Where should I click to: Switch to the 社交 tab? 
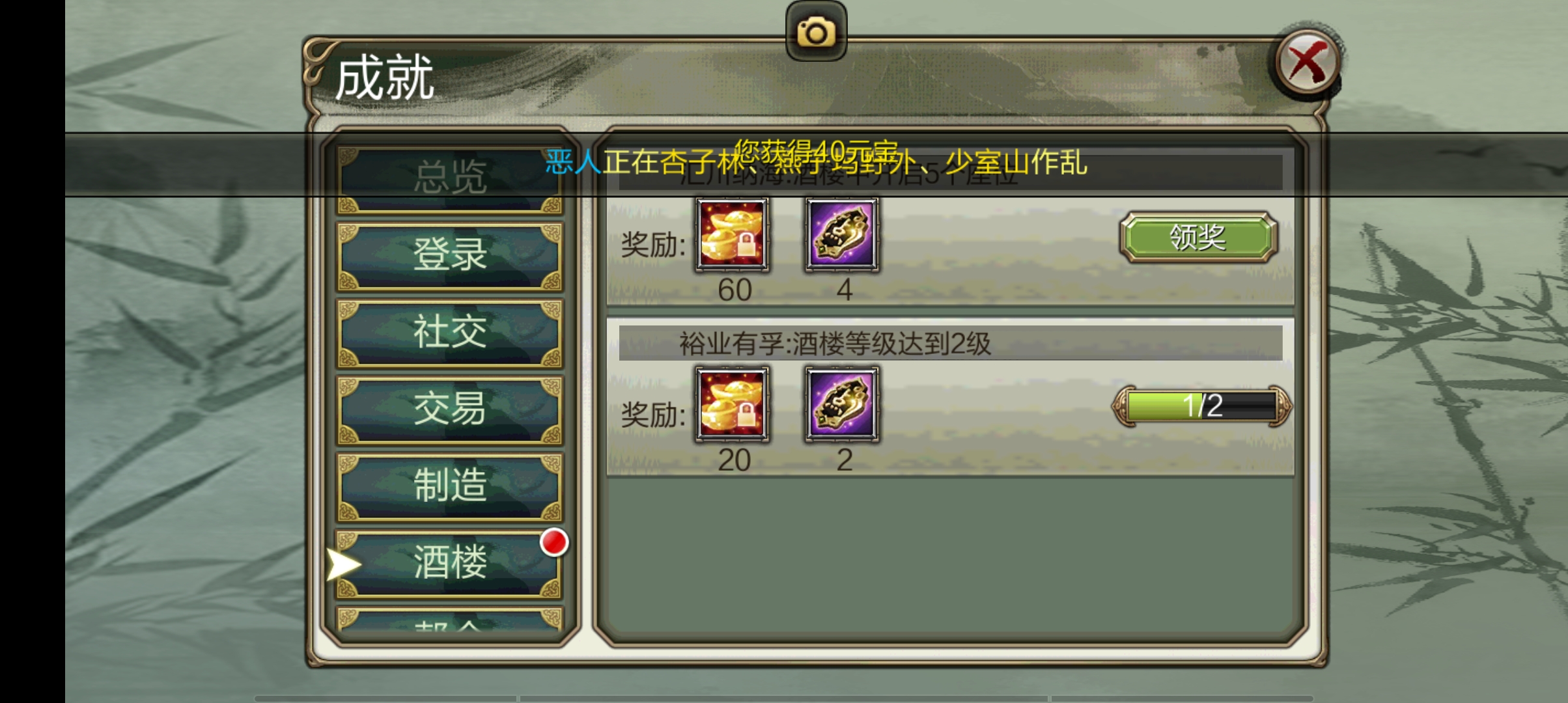(449, 332)
